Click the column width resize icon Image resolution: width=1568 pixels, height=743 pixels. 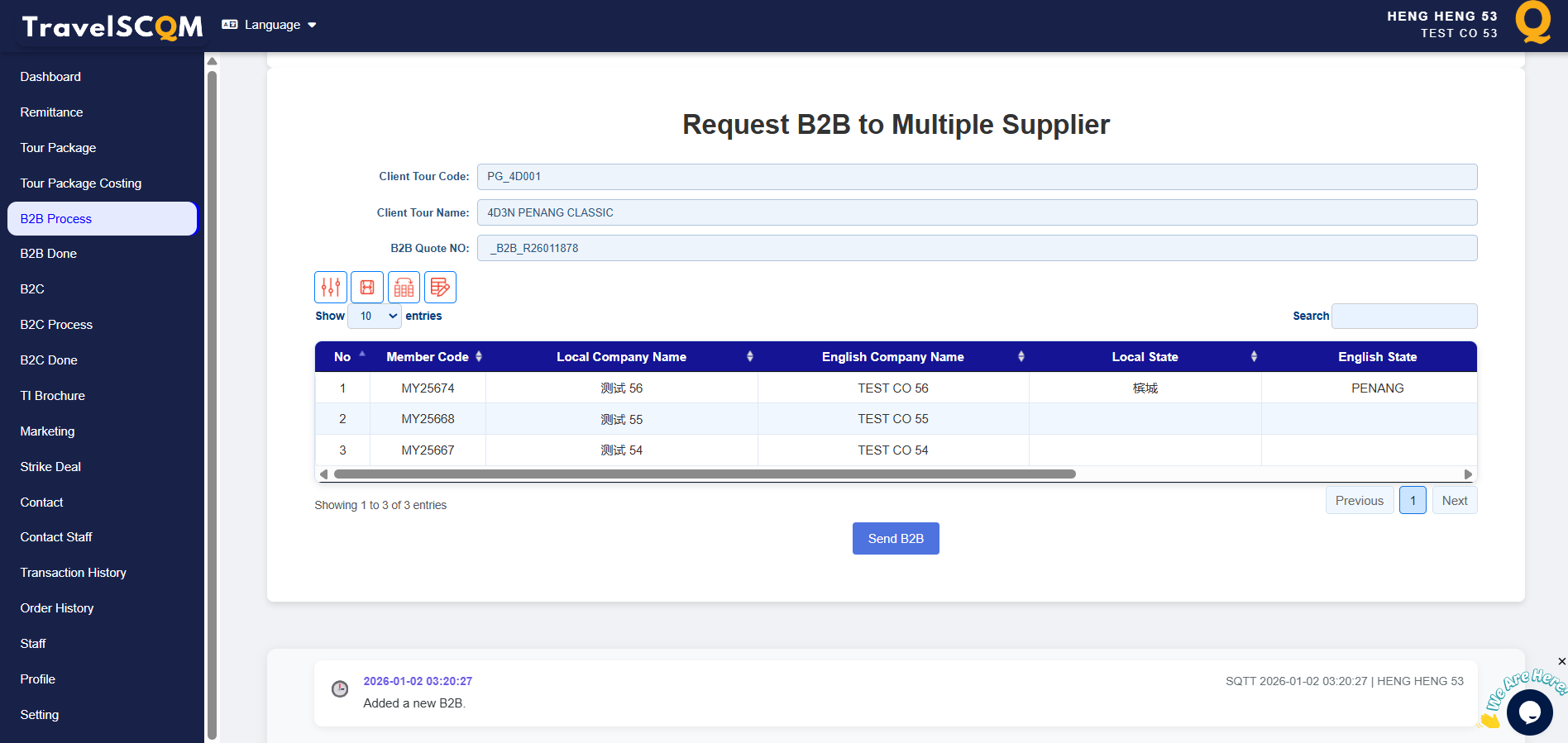tap(367, 287)
